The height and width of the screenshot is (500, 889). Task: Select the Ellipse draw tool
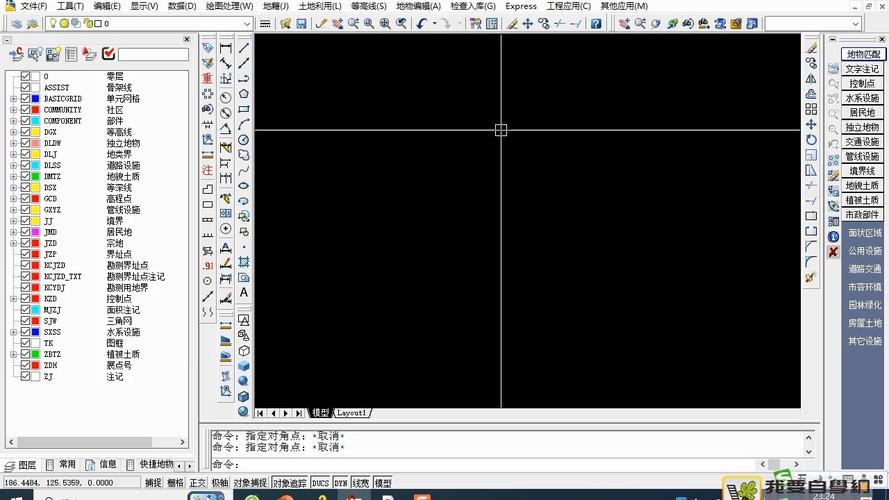[244, 185]
